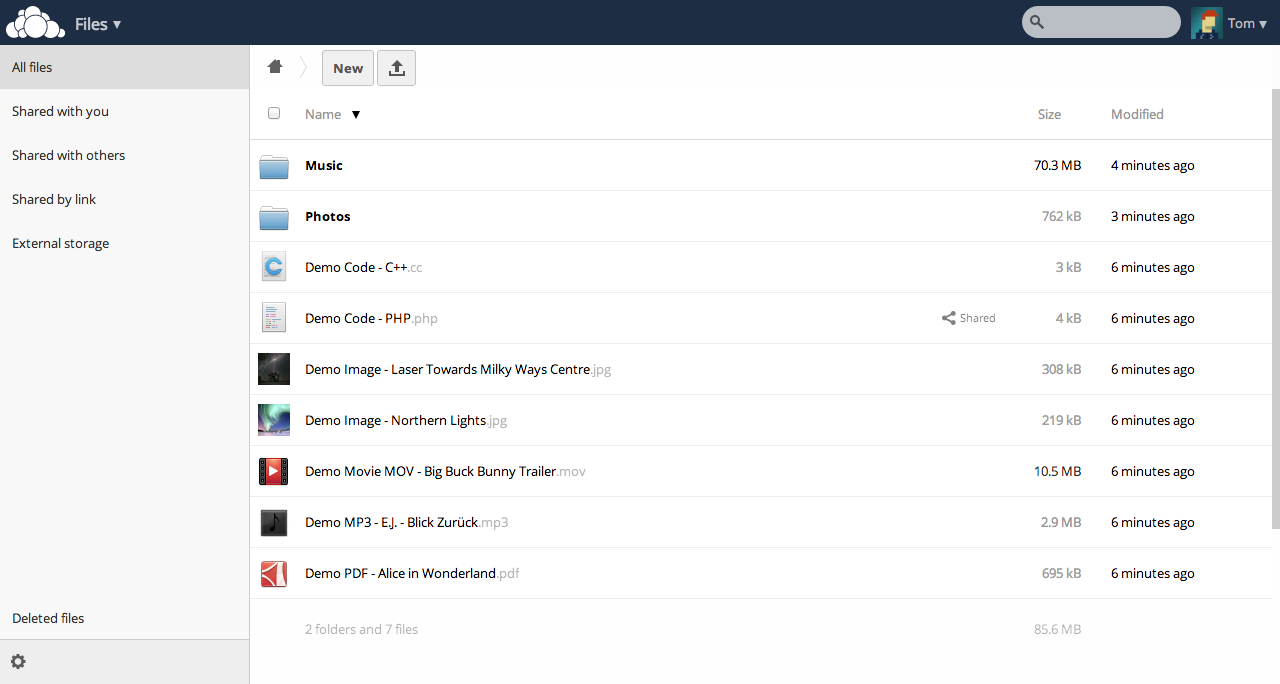Click the ownCloud cloud logo
The image size is (1280, 684).
tap(35, 22)
